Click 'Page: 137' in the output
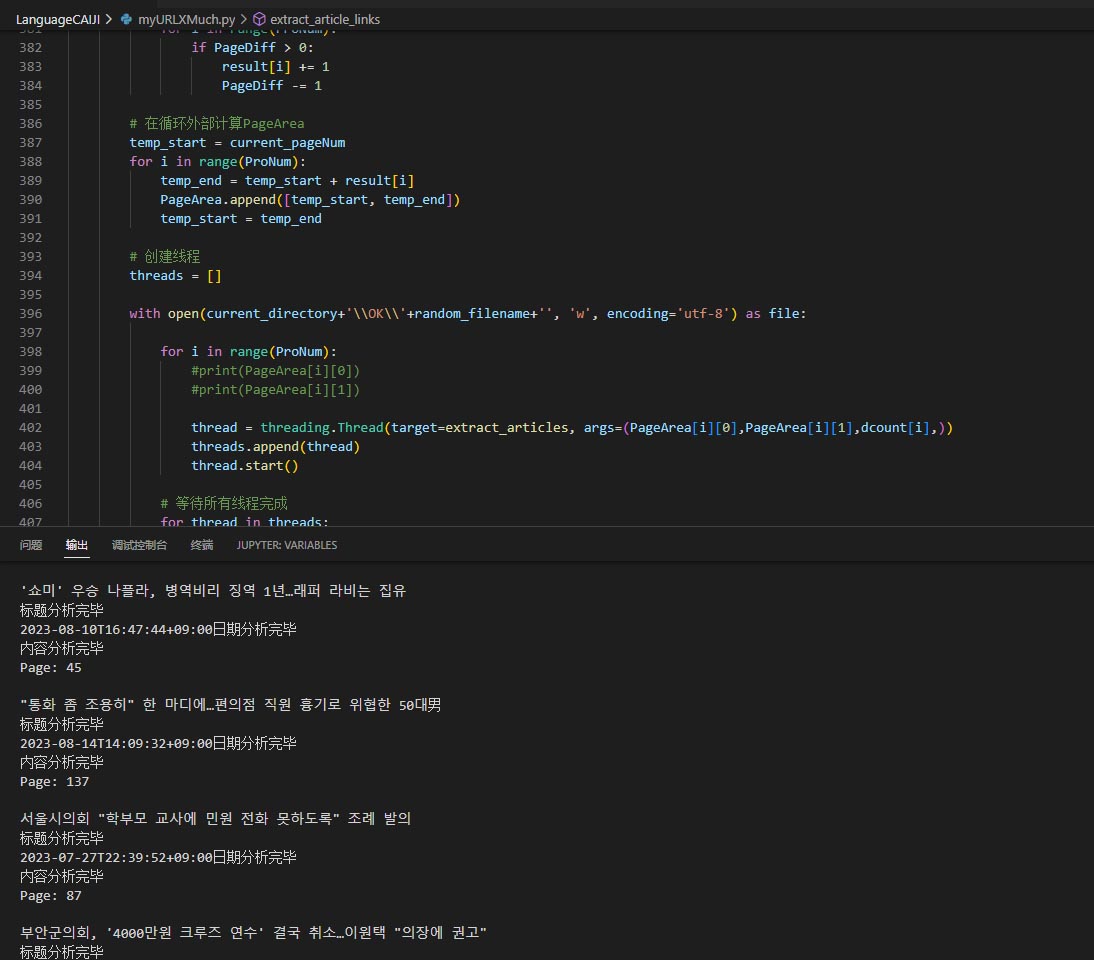1094x960 pixels. [51, 781]
